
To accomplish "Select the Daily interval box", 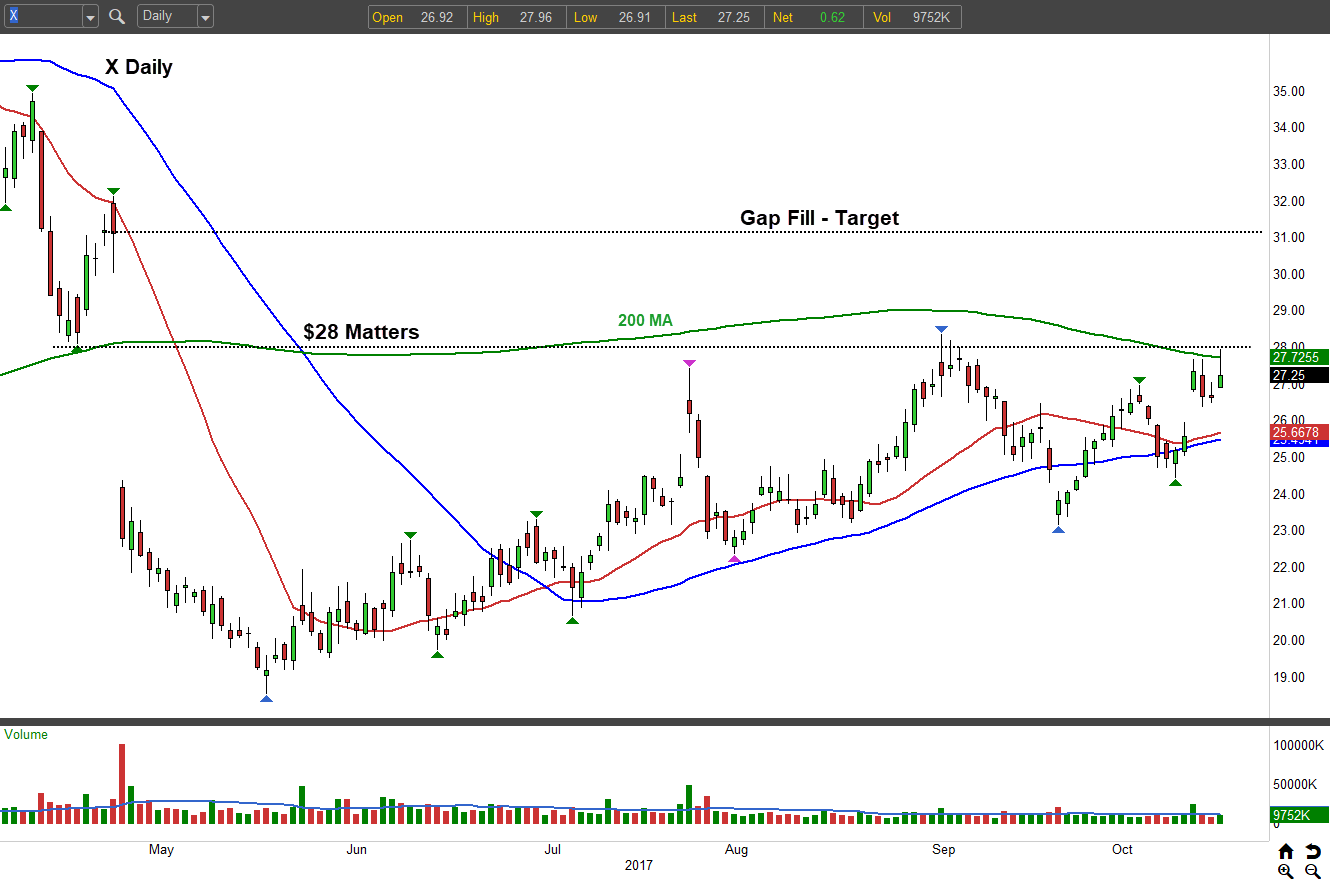I will [x=168, y=17].
